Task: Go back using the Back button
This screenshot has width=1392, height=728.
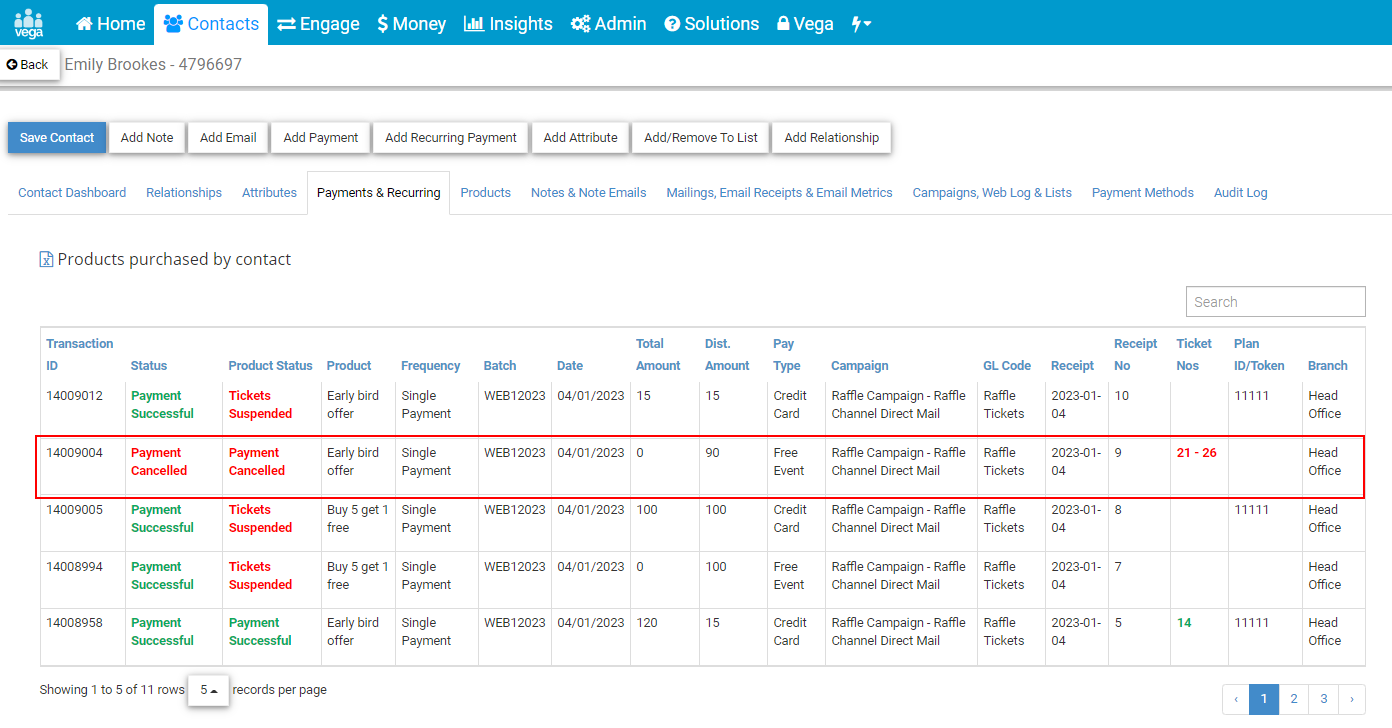Action: [x=28, y=64]
